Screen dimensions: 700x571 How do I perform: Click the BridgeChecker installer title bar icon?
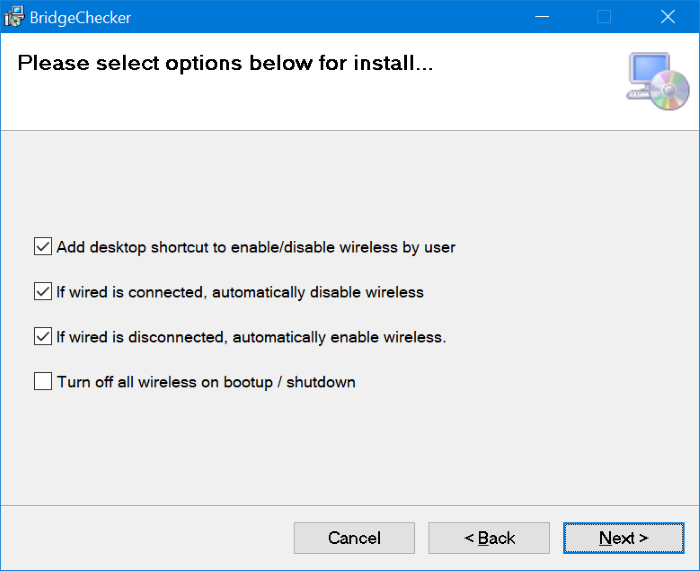point(14,17)
